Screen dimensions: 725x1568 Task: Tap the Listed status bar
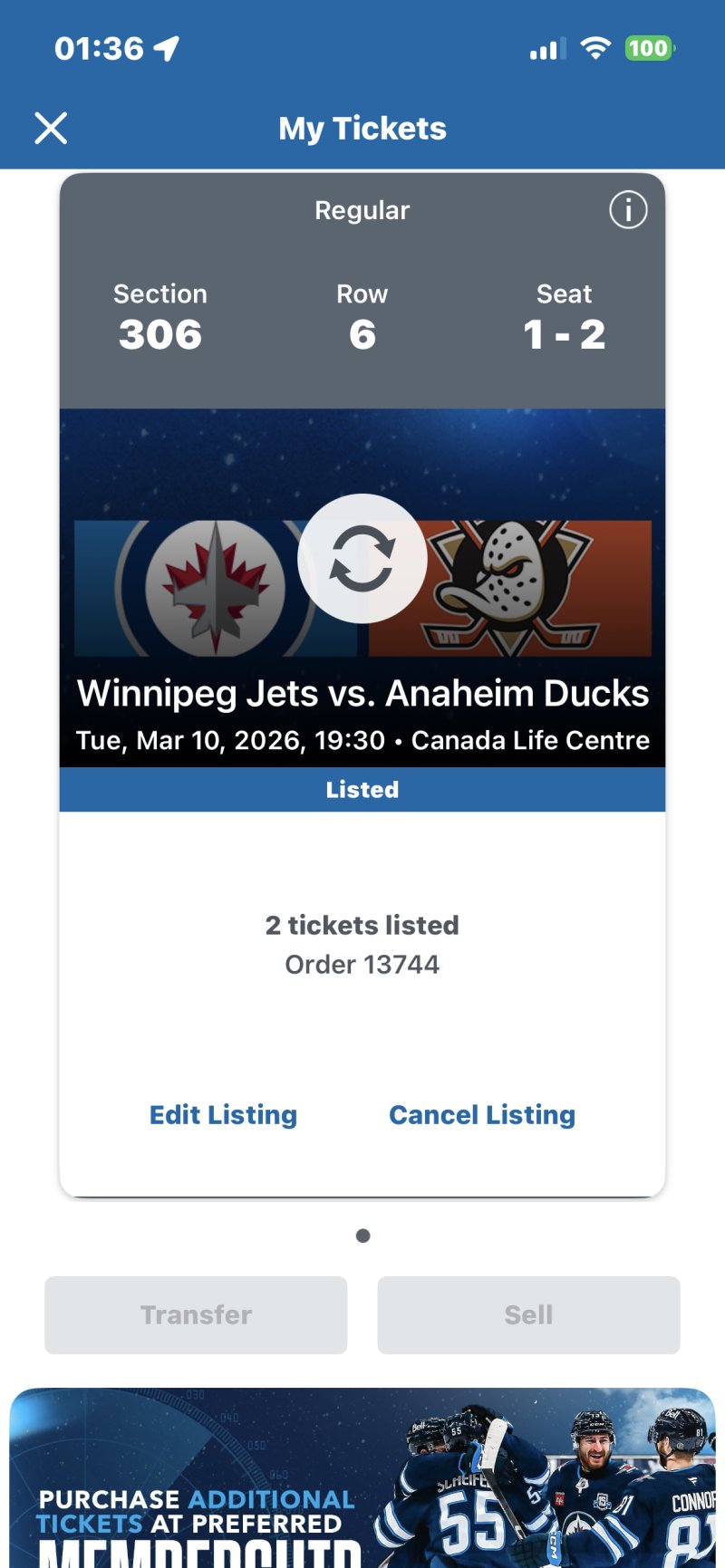[362, 790]
